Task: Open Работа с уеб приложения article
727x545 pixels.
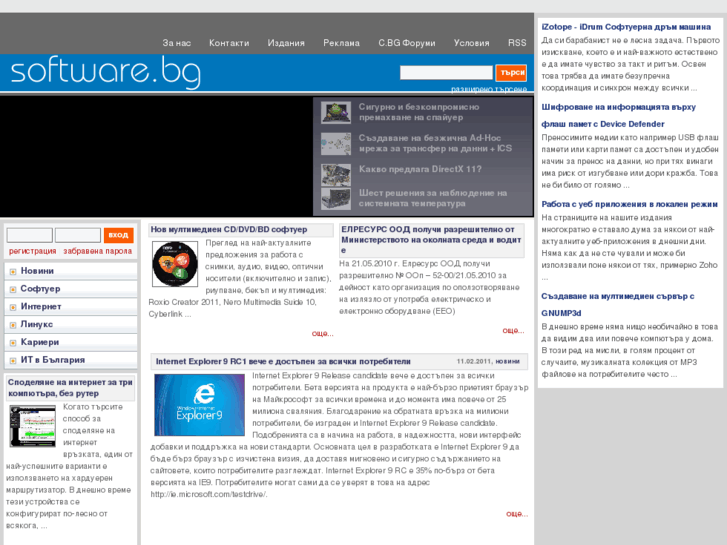Action: pyautogui.click(x=630, y=204)
